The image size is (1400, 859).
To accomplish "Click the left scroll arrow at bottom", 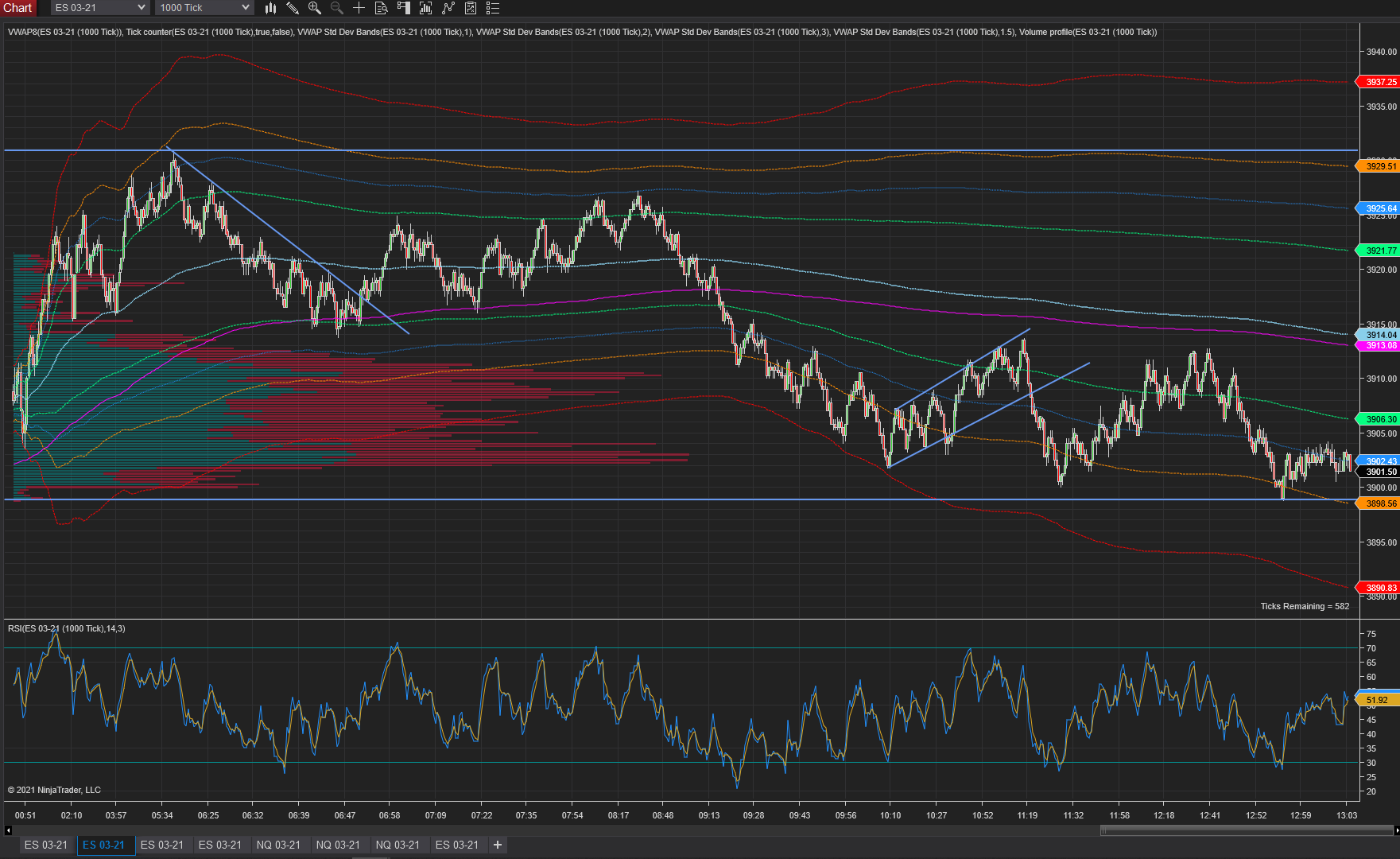I will (x=8, y=830).
